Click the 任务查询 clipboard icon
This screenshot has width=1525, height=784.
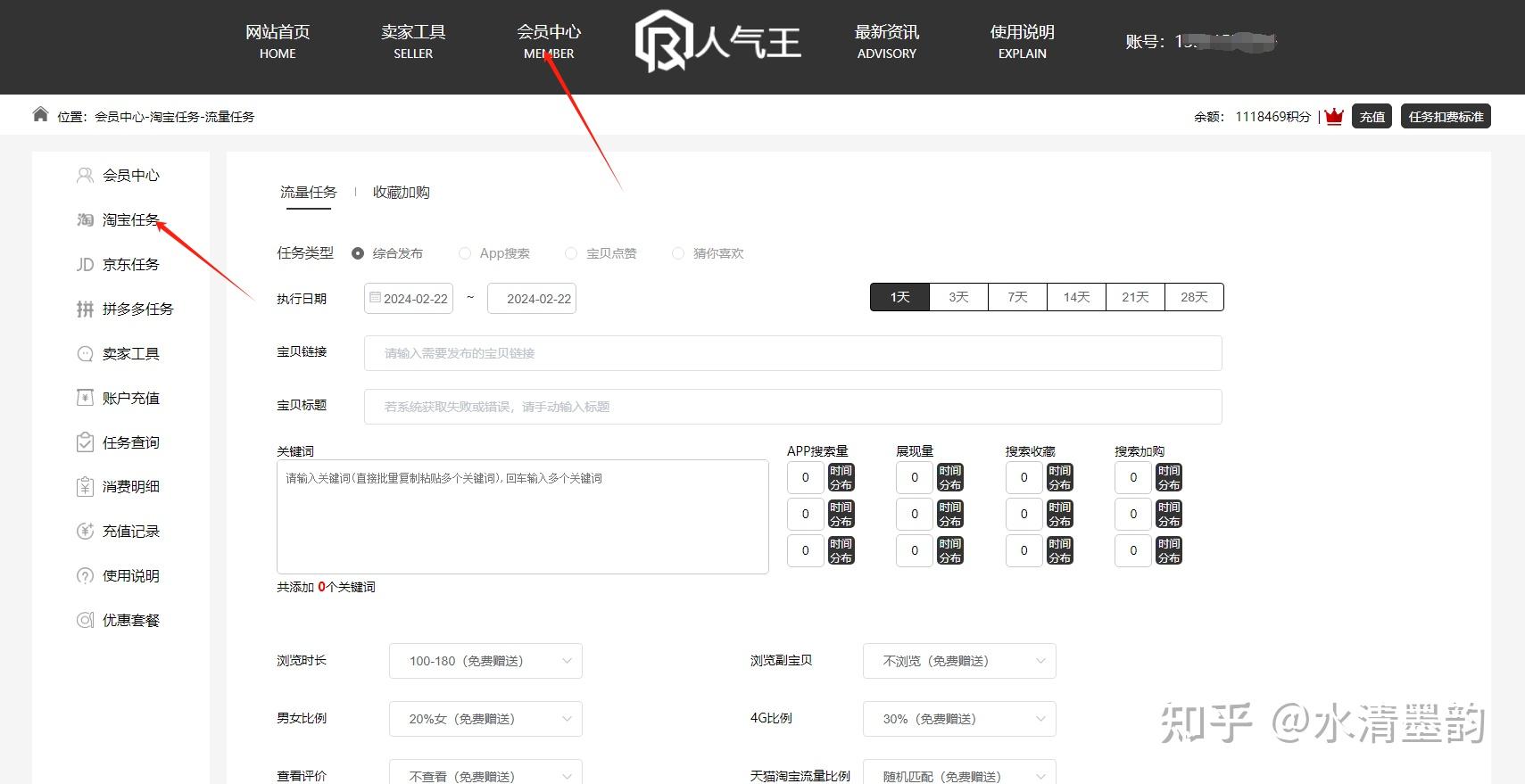[x=85, y=442]
